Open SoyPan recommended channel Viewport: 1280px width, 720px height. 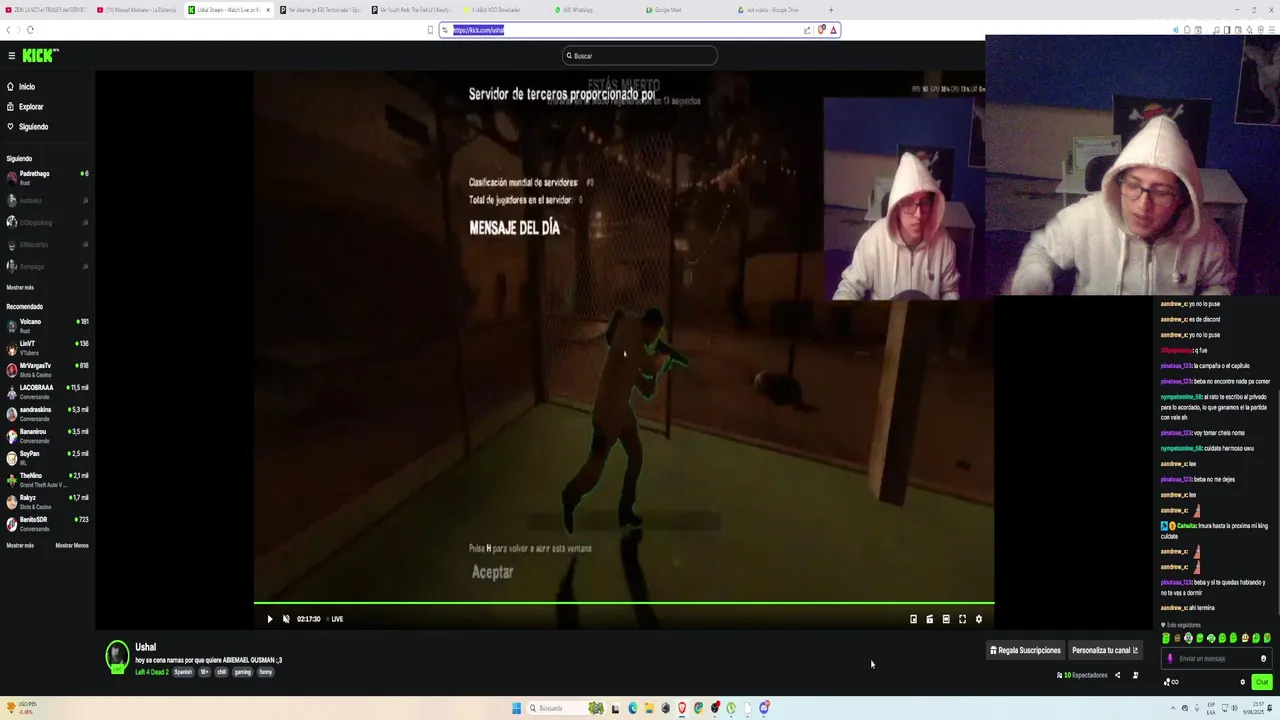(x=47, y=458)
